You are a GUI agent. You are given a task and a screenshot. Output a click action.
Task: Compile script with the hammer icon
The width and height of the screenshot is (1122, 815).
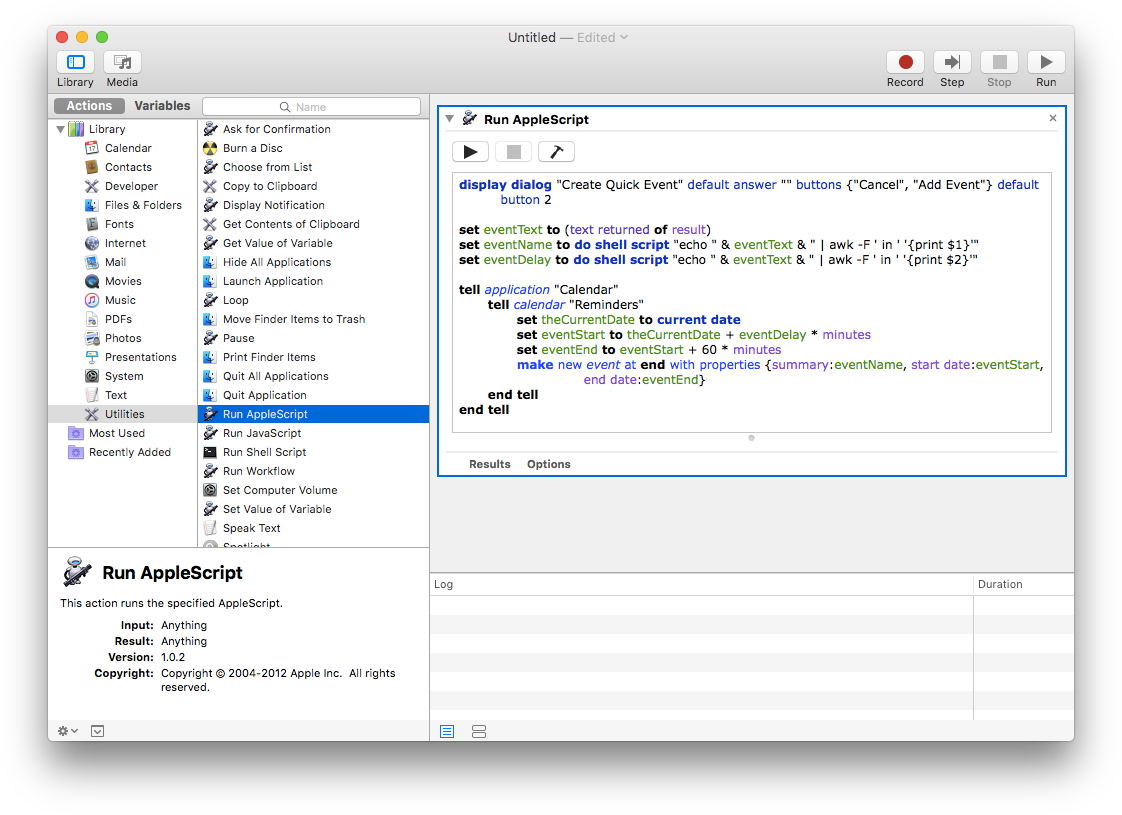click(556, 152)
